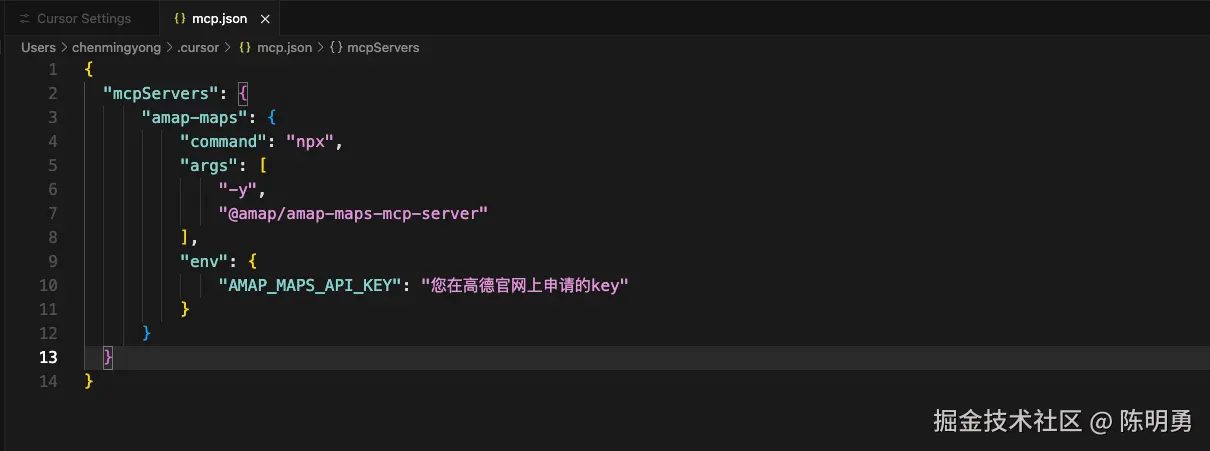
Task: Place cursor in the AMAP_MAPS_API_KEY key
Action: pos(310,285)
